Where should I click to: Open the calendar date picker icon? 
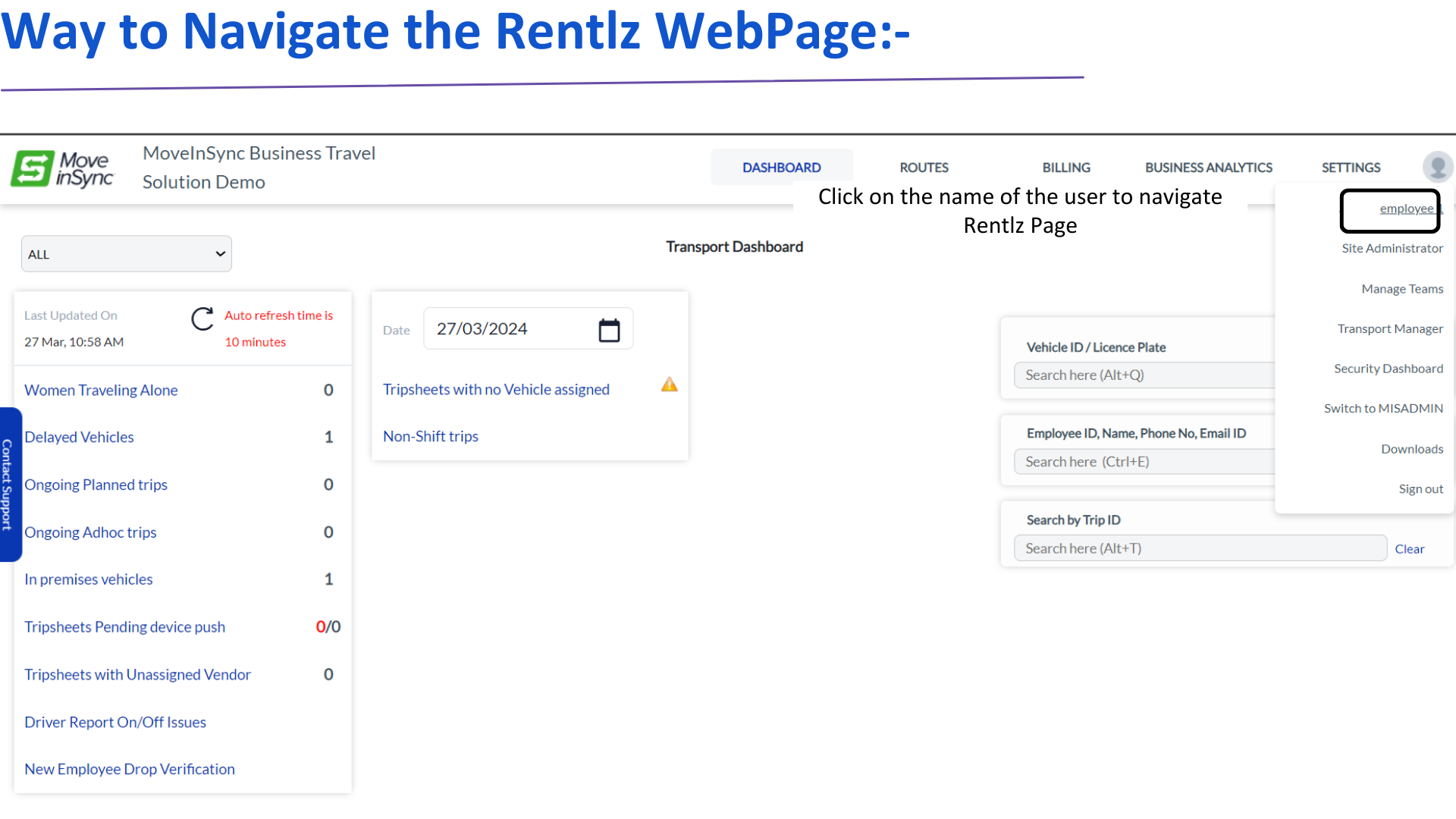[609, 330]
